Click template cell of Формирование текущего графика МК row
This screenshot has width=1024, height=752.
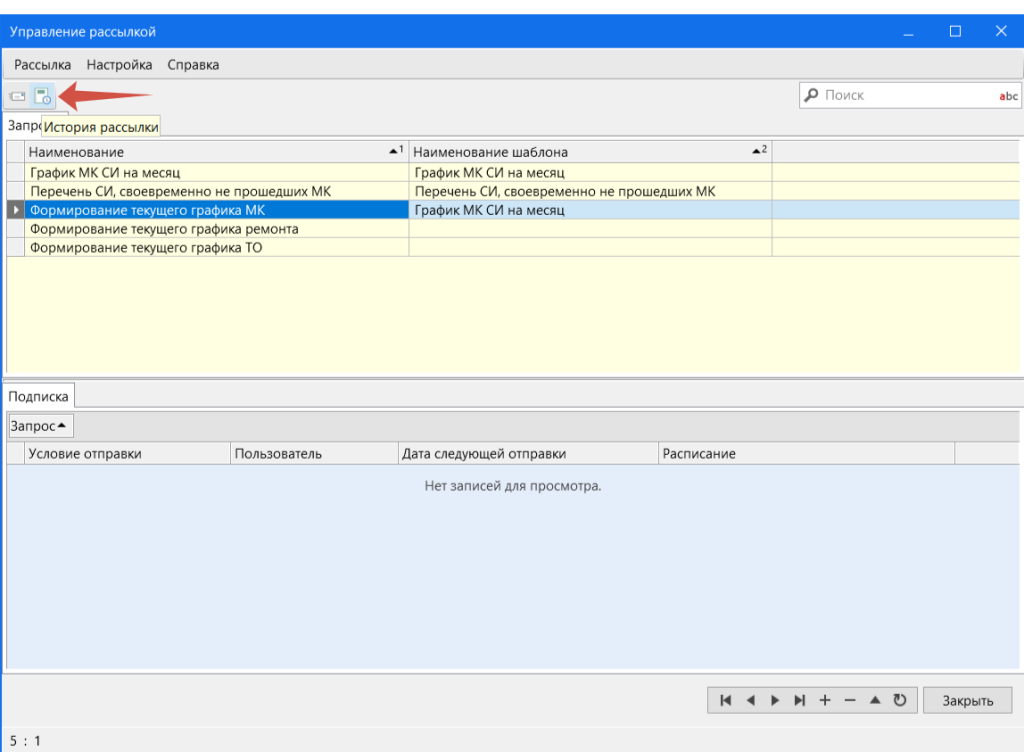tap(590, 210)
